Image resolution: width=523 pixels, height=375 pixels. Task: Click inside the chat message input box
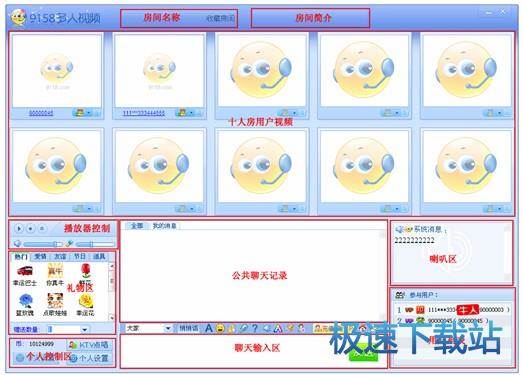pos(253,351)
